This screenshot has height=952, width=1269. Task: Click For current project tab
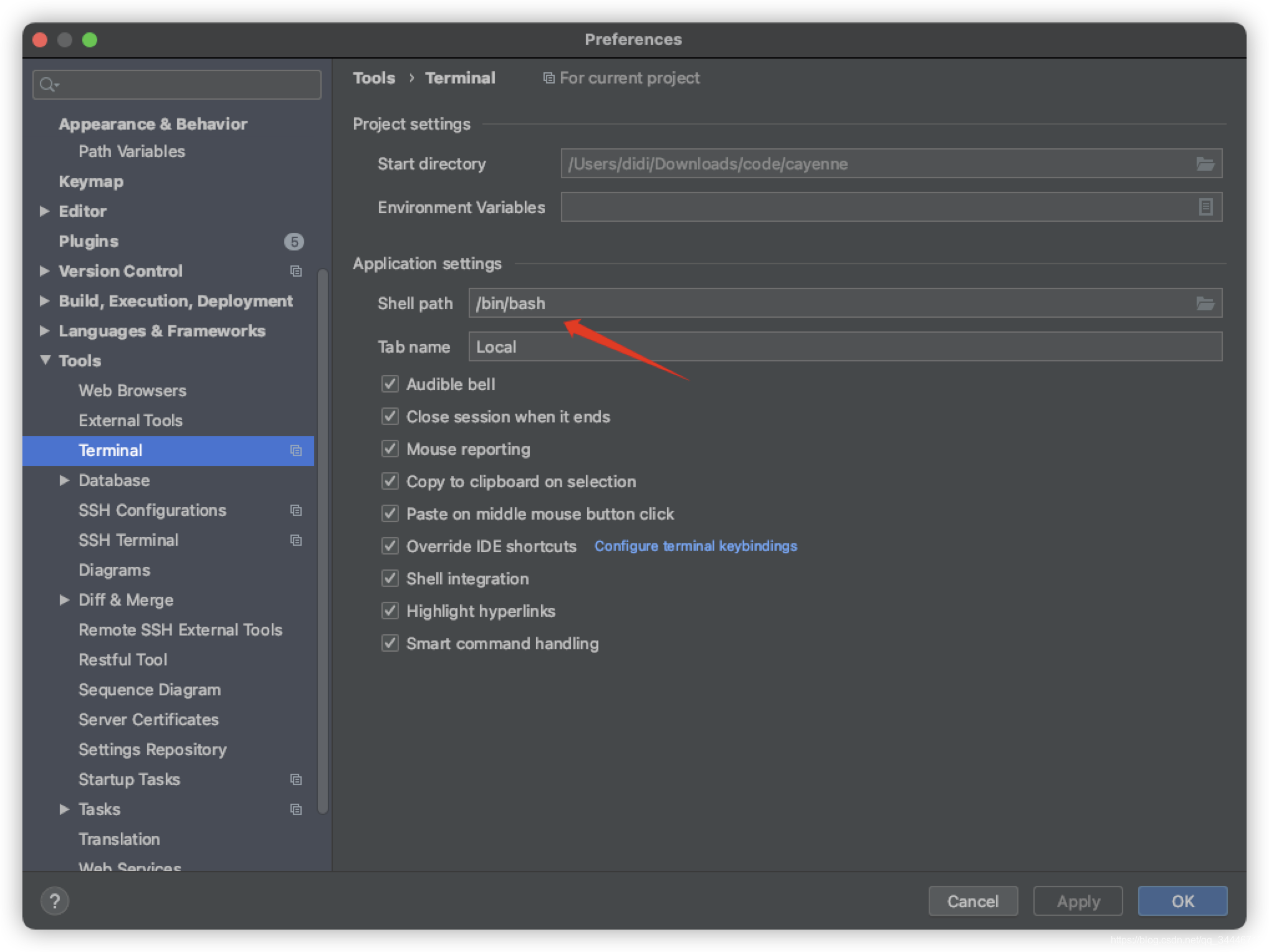(x=620, y=78)
